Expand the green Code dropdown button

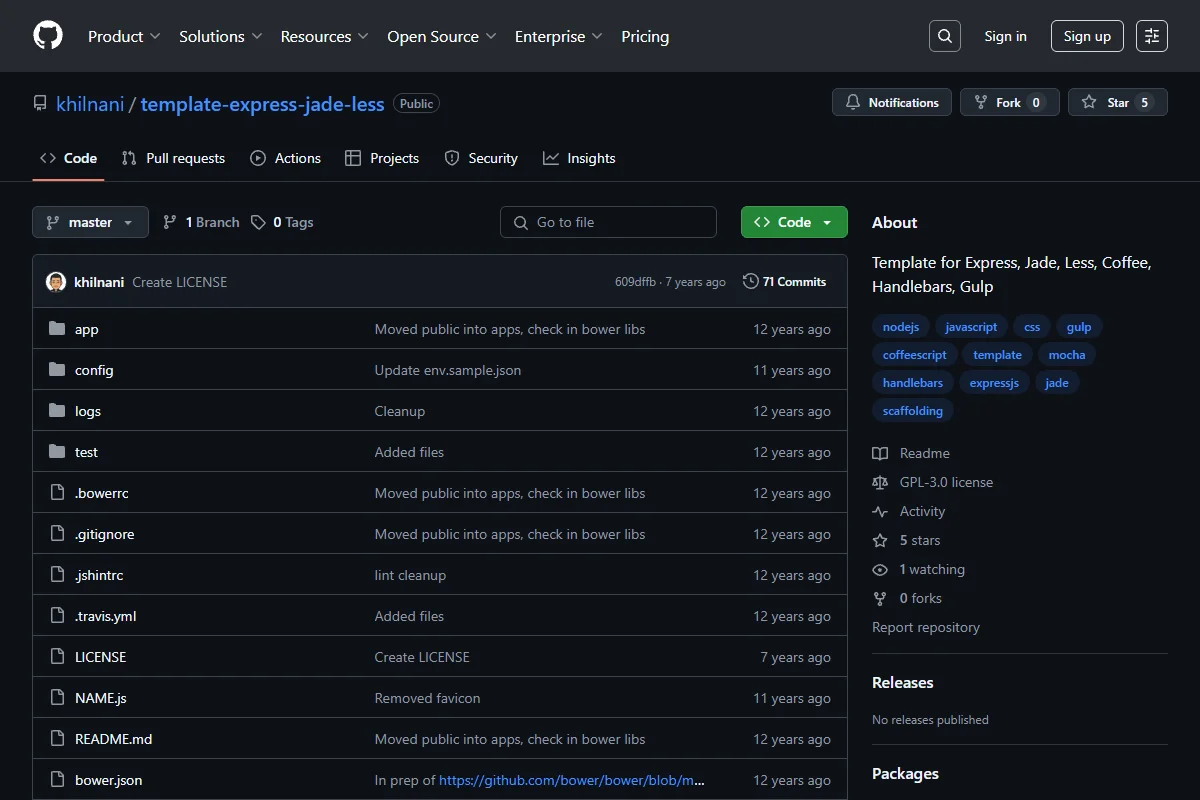click(794, 222)
